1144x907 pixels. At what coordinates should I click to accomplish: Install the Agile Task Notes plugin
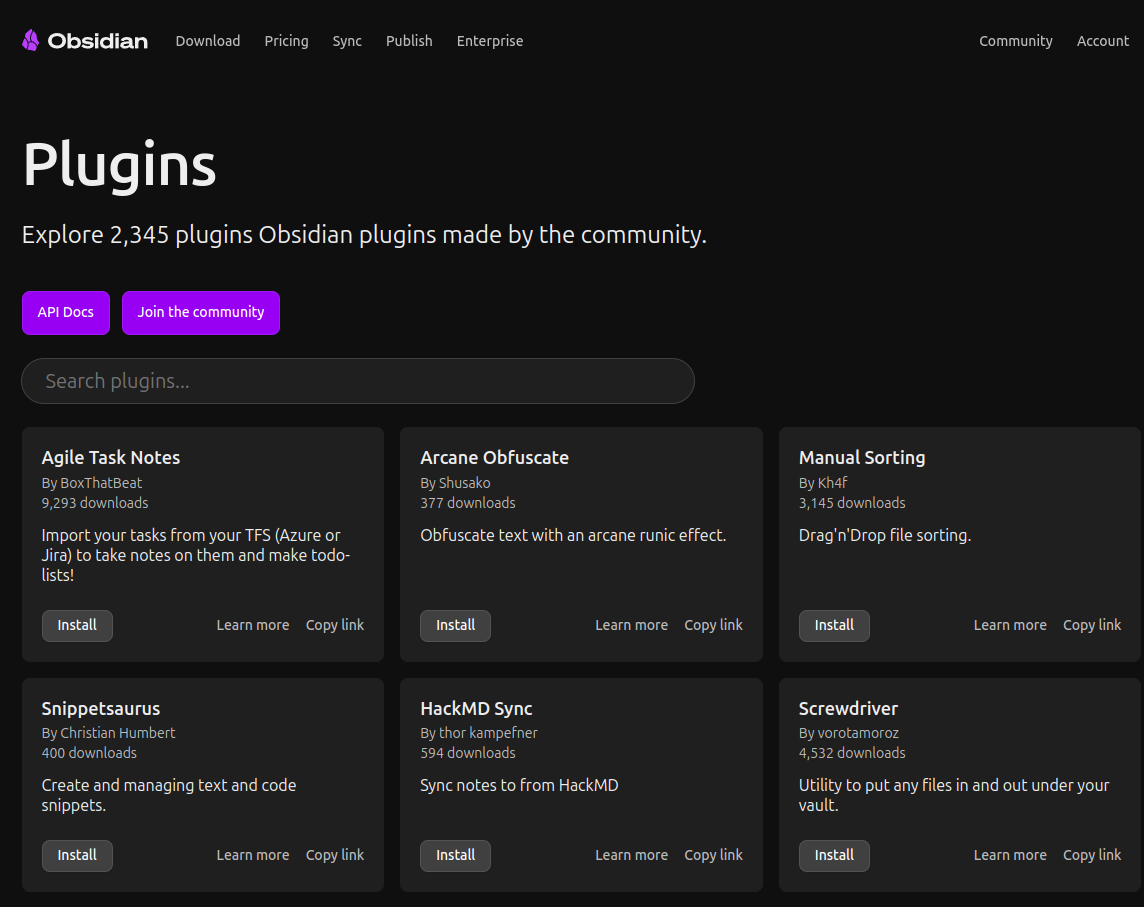click(x=77, y=626)
